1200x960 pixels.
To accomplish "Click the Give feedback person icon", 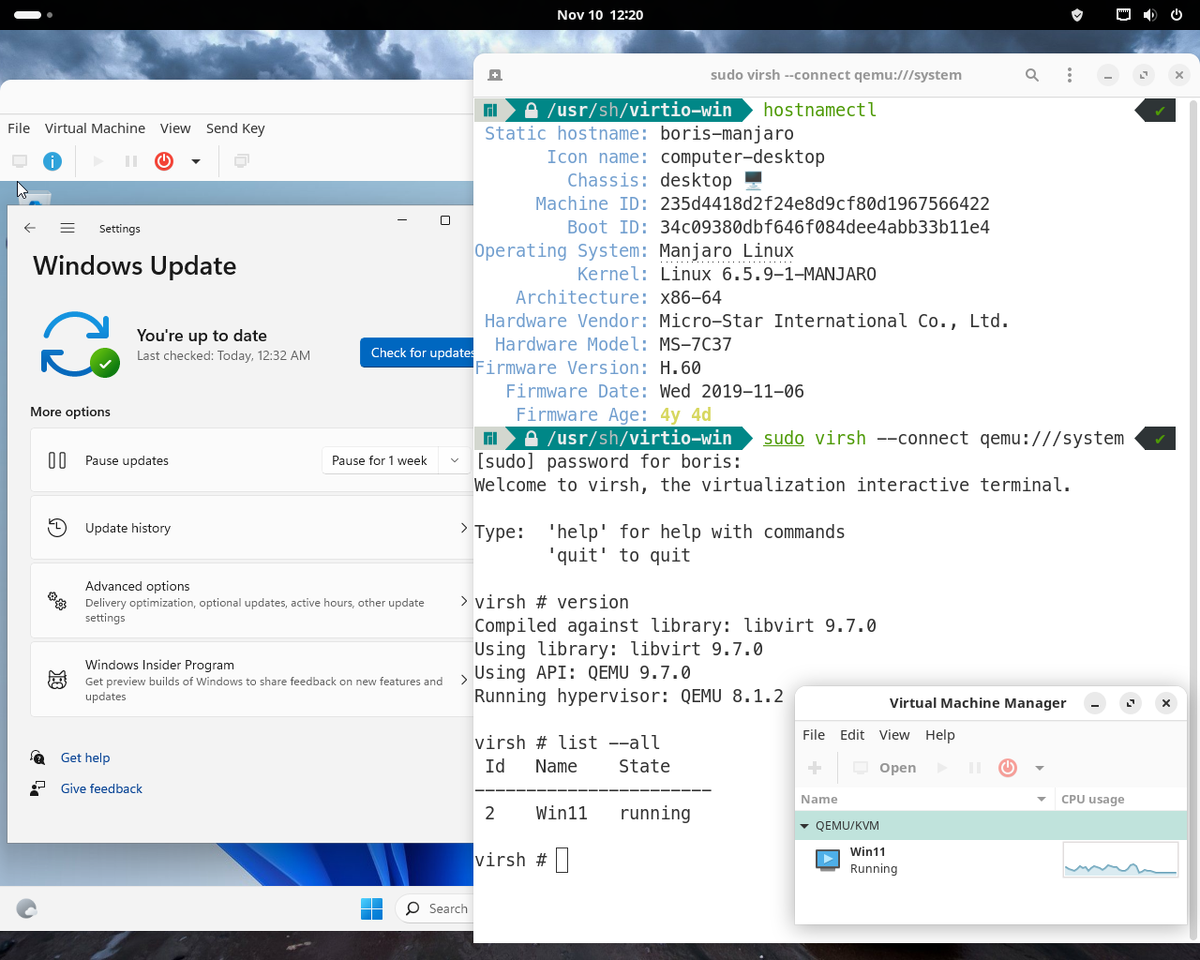I will pos(38,789).
